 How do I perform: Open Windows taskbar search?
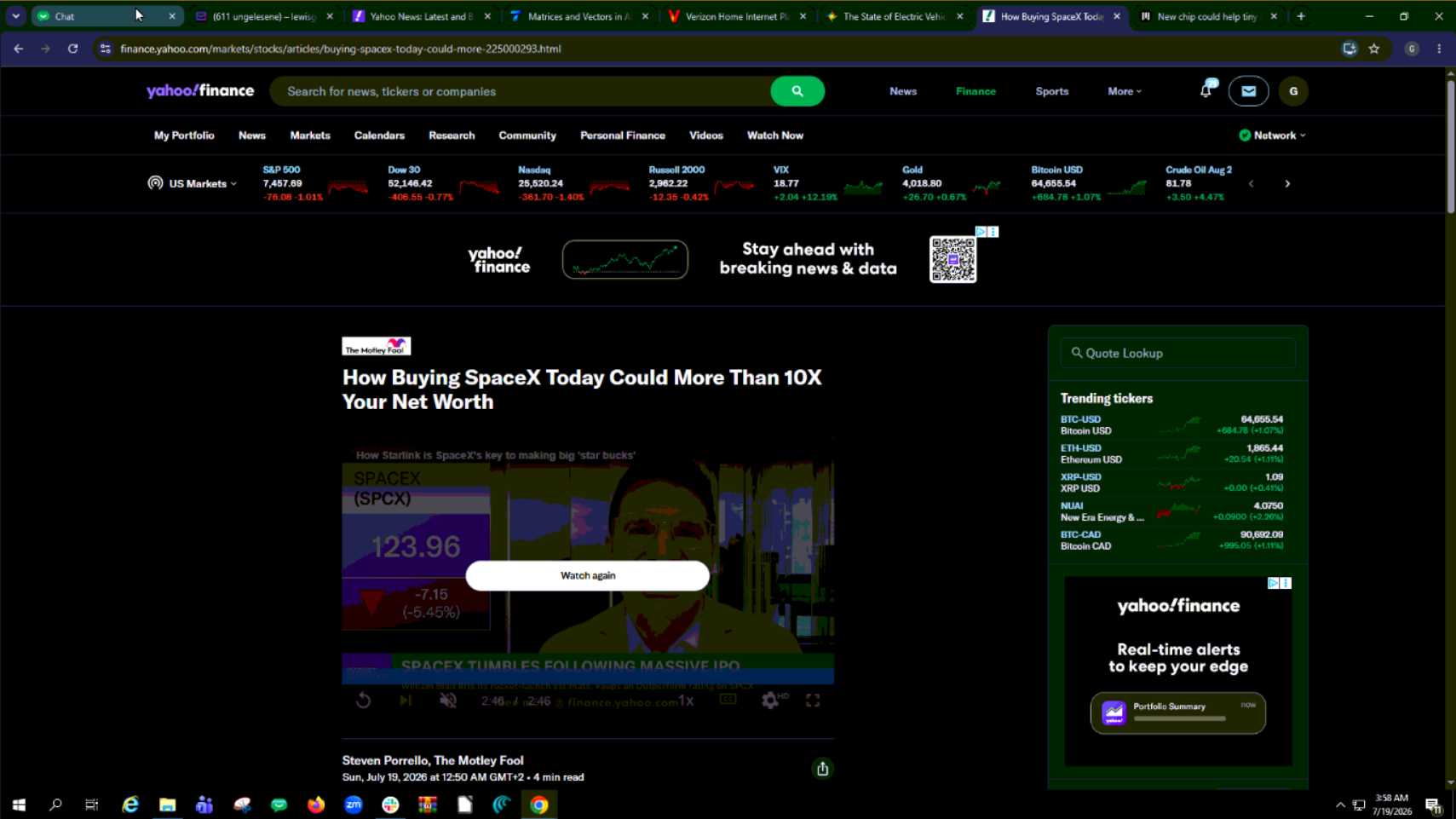click(x=55, y=805)
